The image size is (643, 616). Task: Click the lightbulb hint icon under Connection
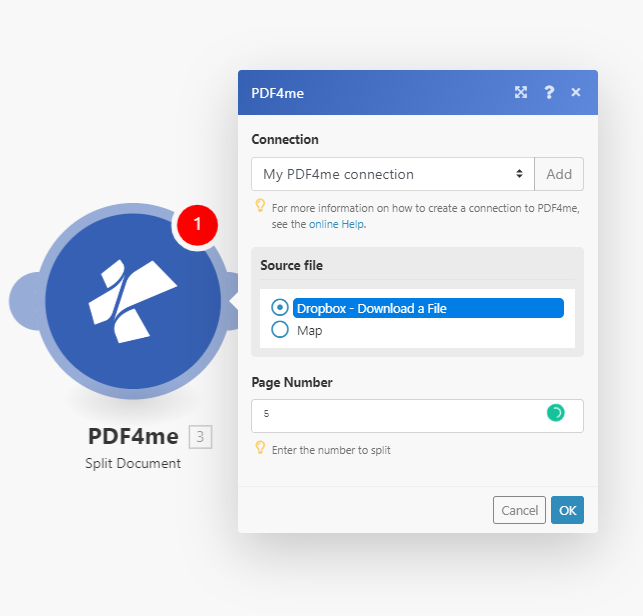(260, 207)
